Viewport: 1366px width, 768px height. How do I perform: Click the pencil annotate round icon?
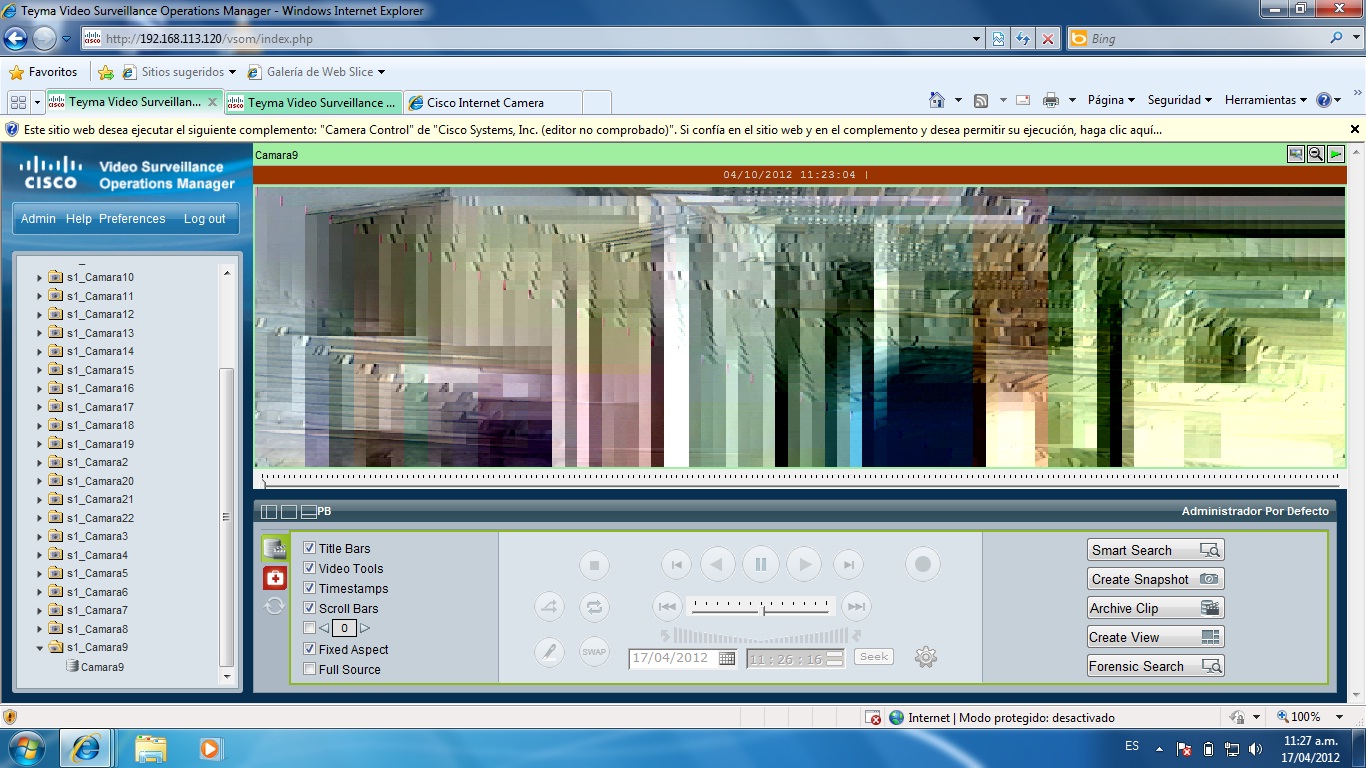tap(549, 652)
